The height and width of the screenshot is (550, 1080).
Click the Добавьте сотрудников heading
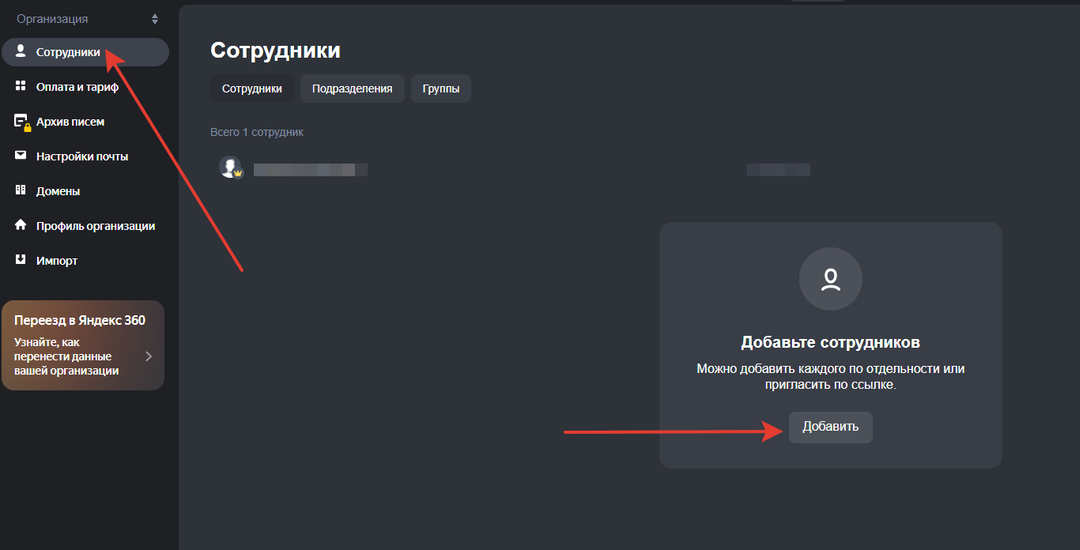coord(831,342)
